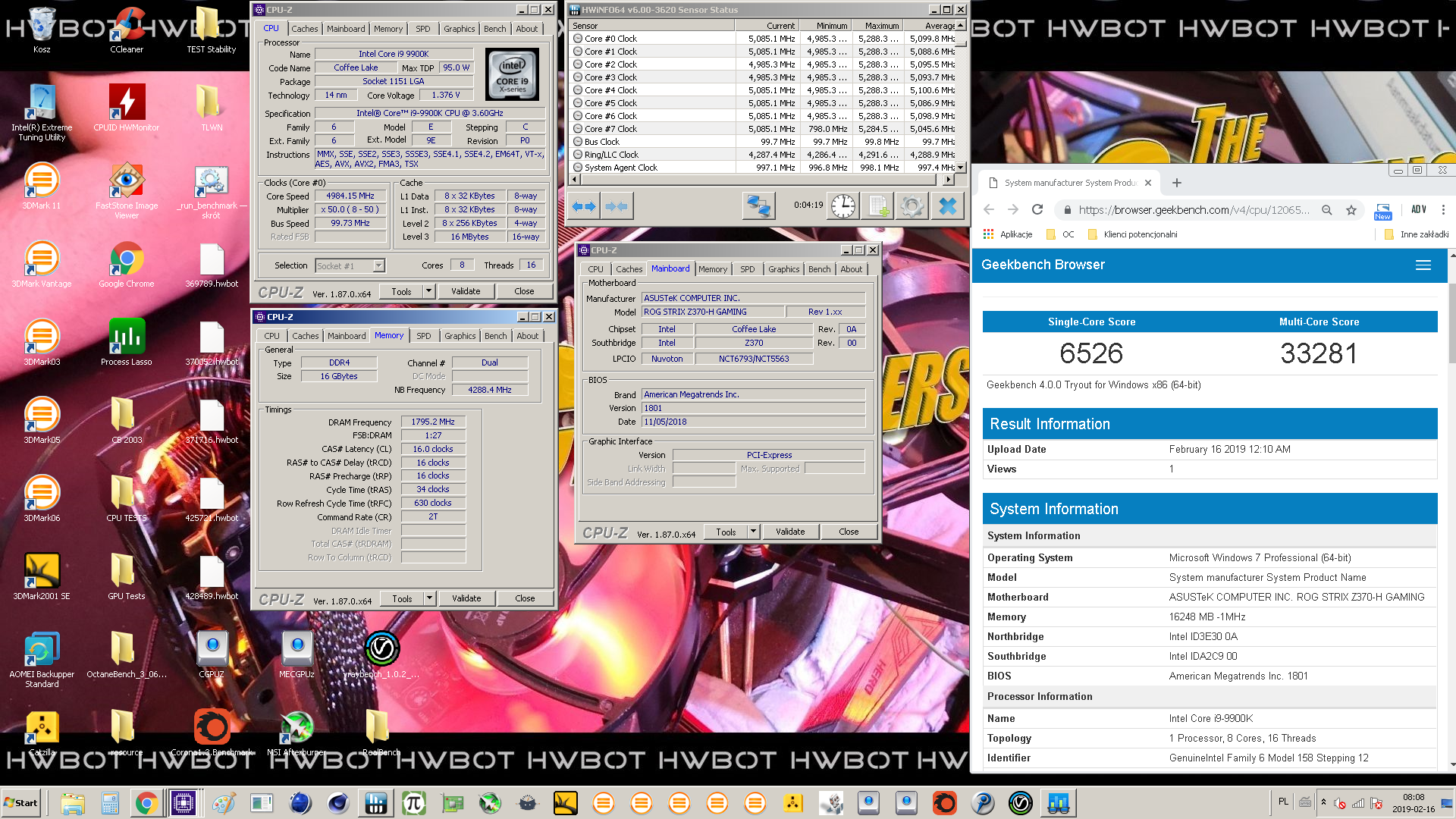
Task: Click Chrome reload page icon
Action: pos(1037,210)
